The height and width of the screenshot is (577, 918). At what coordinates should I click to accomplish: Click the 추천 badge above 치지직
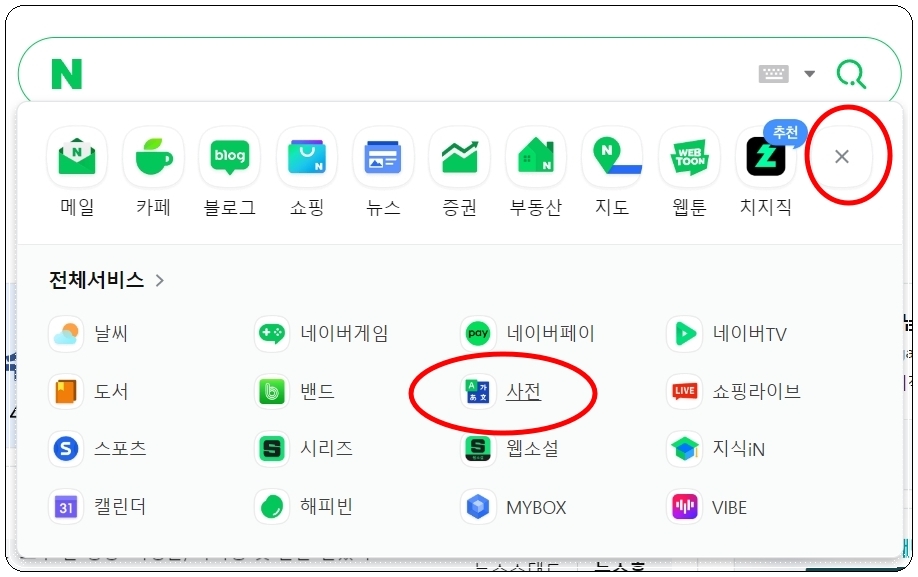coord(785,133)
